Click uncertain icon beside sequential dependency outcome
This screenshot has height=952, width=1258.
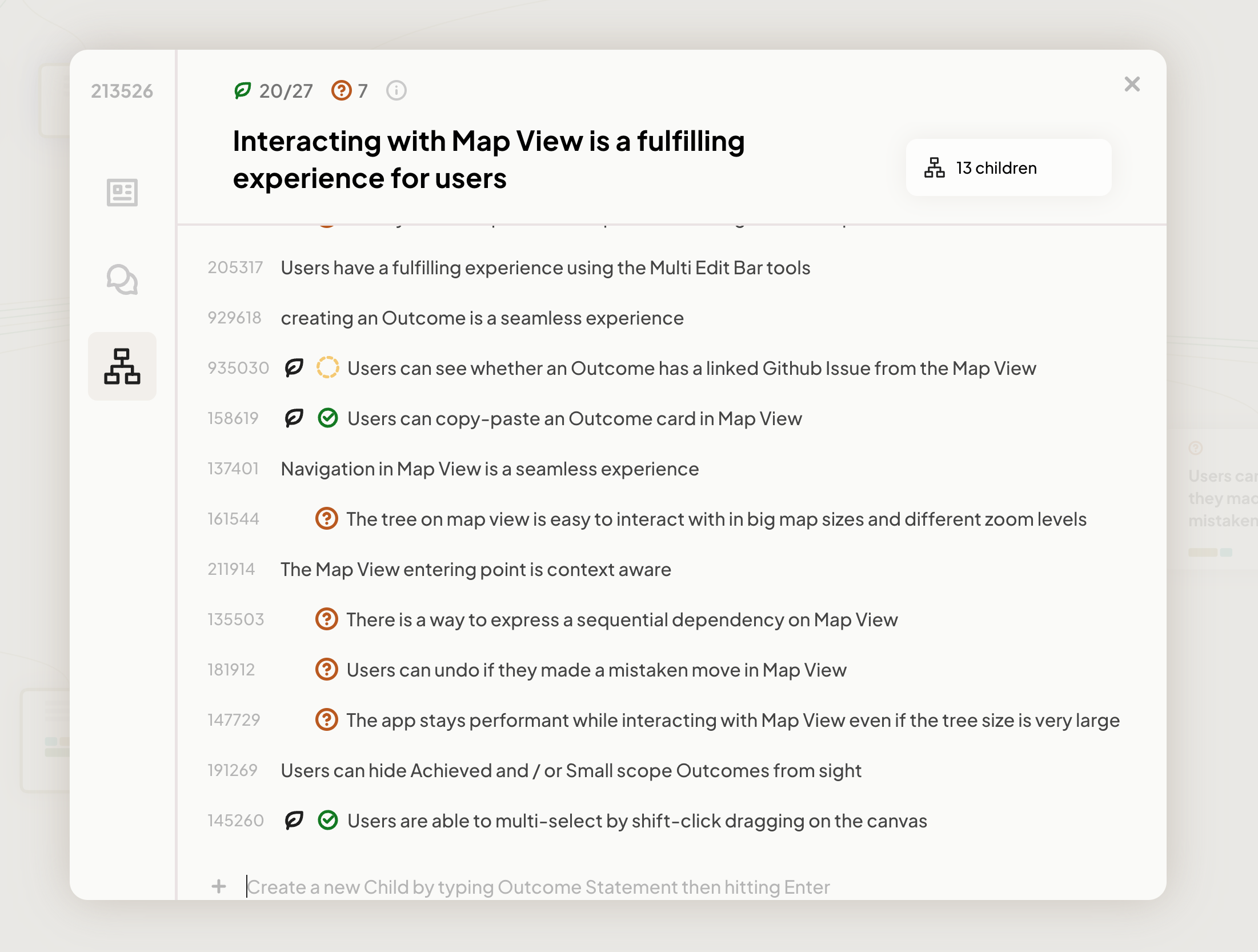[326, 619]
